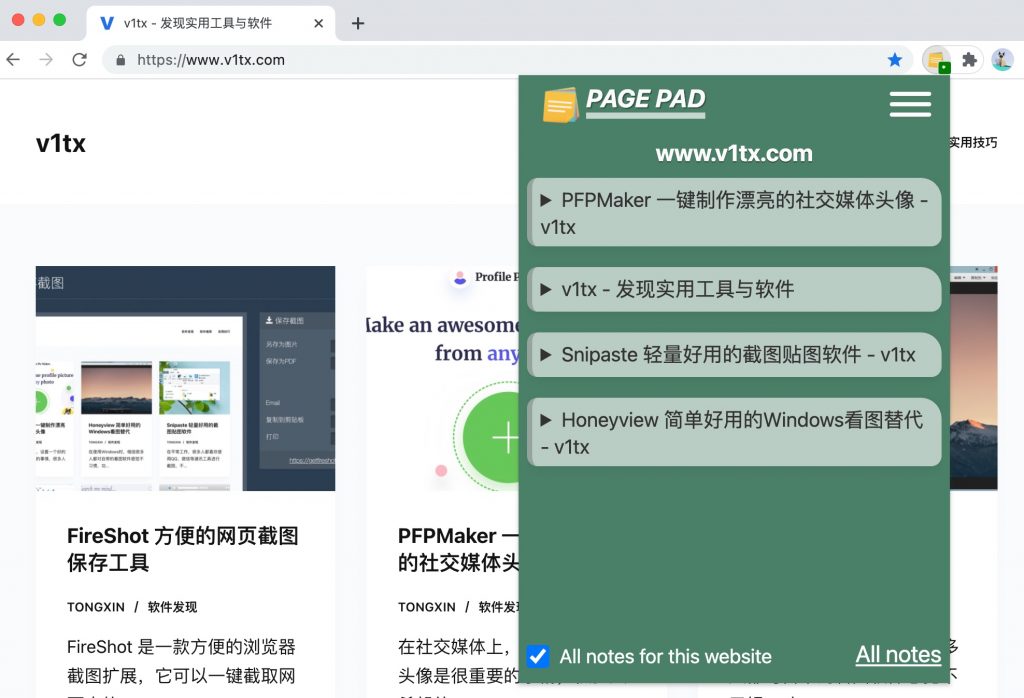This screenshot has height=698, width=1024.
Task: Click the FireShot article excerpt text
Action: coord(182,669)
